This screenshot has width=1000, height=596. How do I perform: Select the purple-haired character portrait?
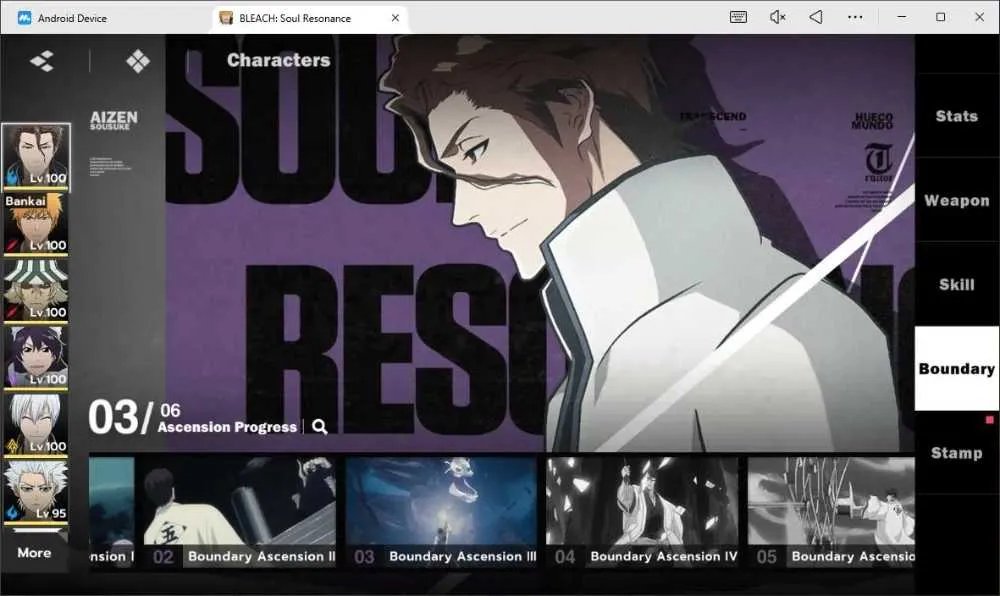pyautogui.click(x=36, y=358)
